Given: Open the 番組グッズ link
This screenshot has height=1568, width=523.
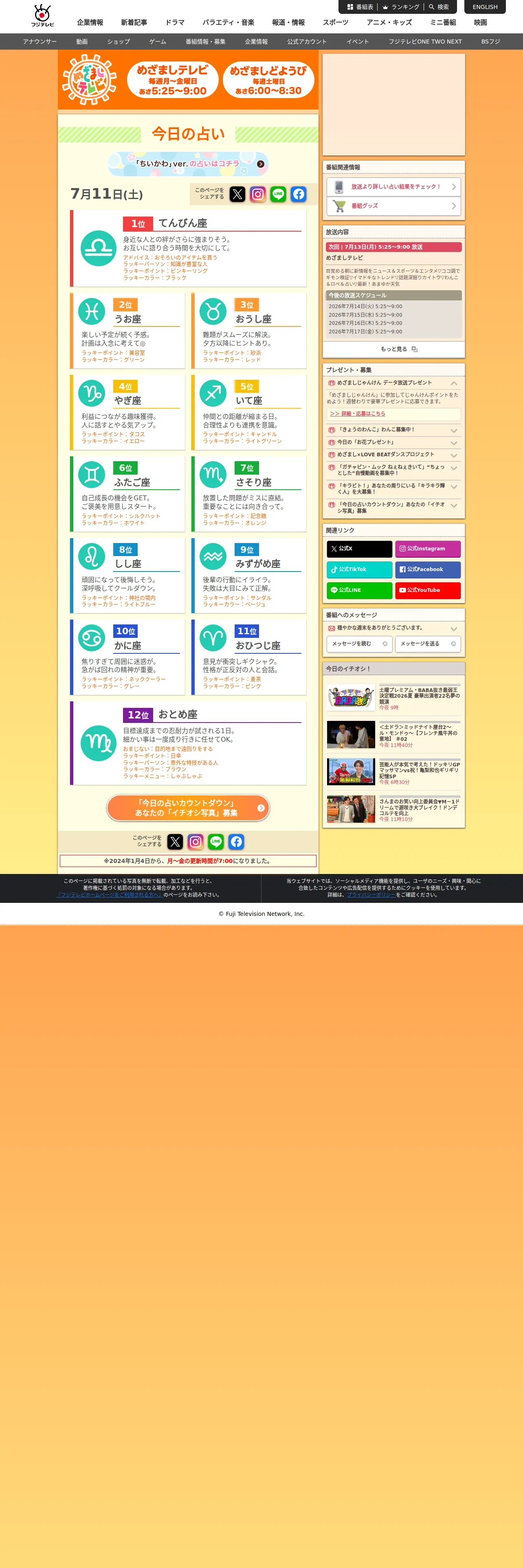Looking at the screenshot, I should [x=393, y=206].
